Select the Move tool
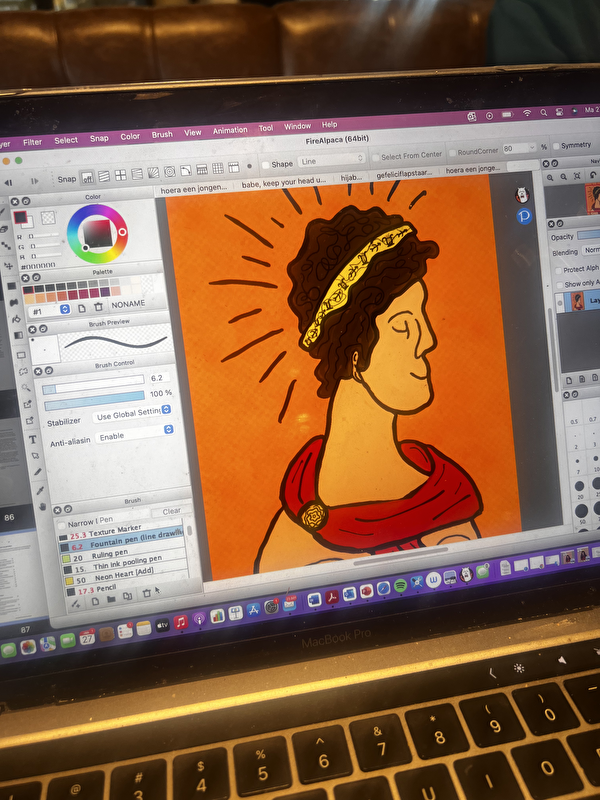The image size is (600, 800). click(9, 265)
